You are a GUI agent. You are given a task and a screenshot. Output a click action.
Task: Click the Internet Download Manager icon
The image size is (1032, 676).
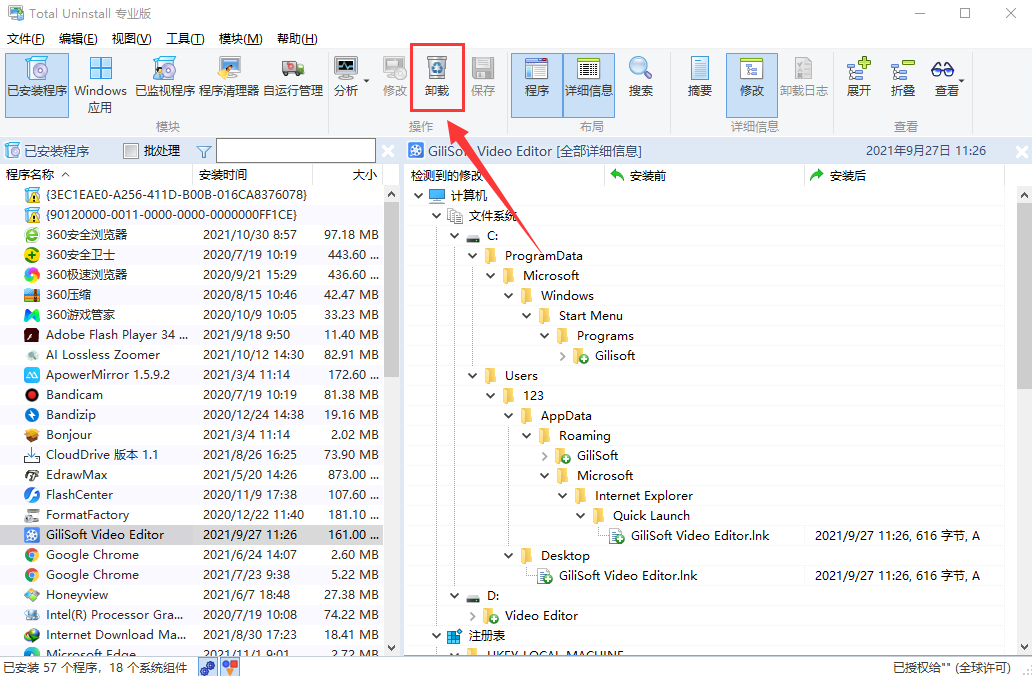[x=32, y=635]
